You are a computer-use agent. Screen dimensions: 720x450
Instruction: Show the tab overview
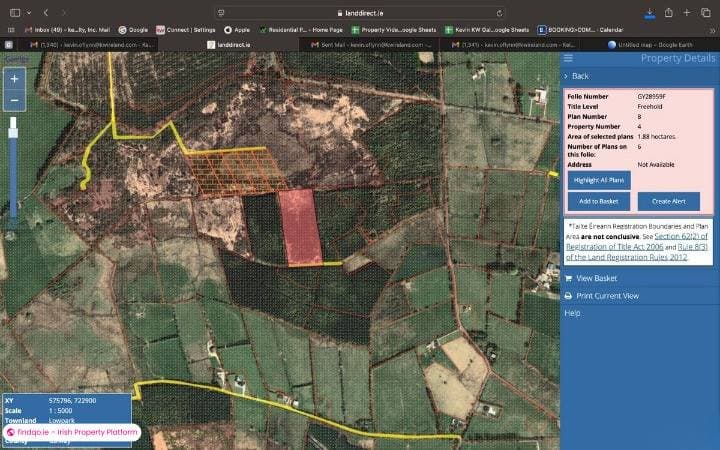point(706,13)
